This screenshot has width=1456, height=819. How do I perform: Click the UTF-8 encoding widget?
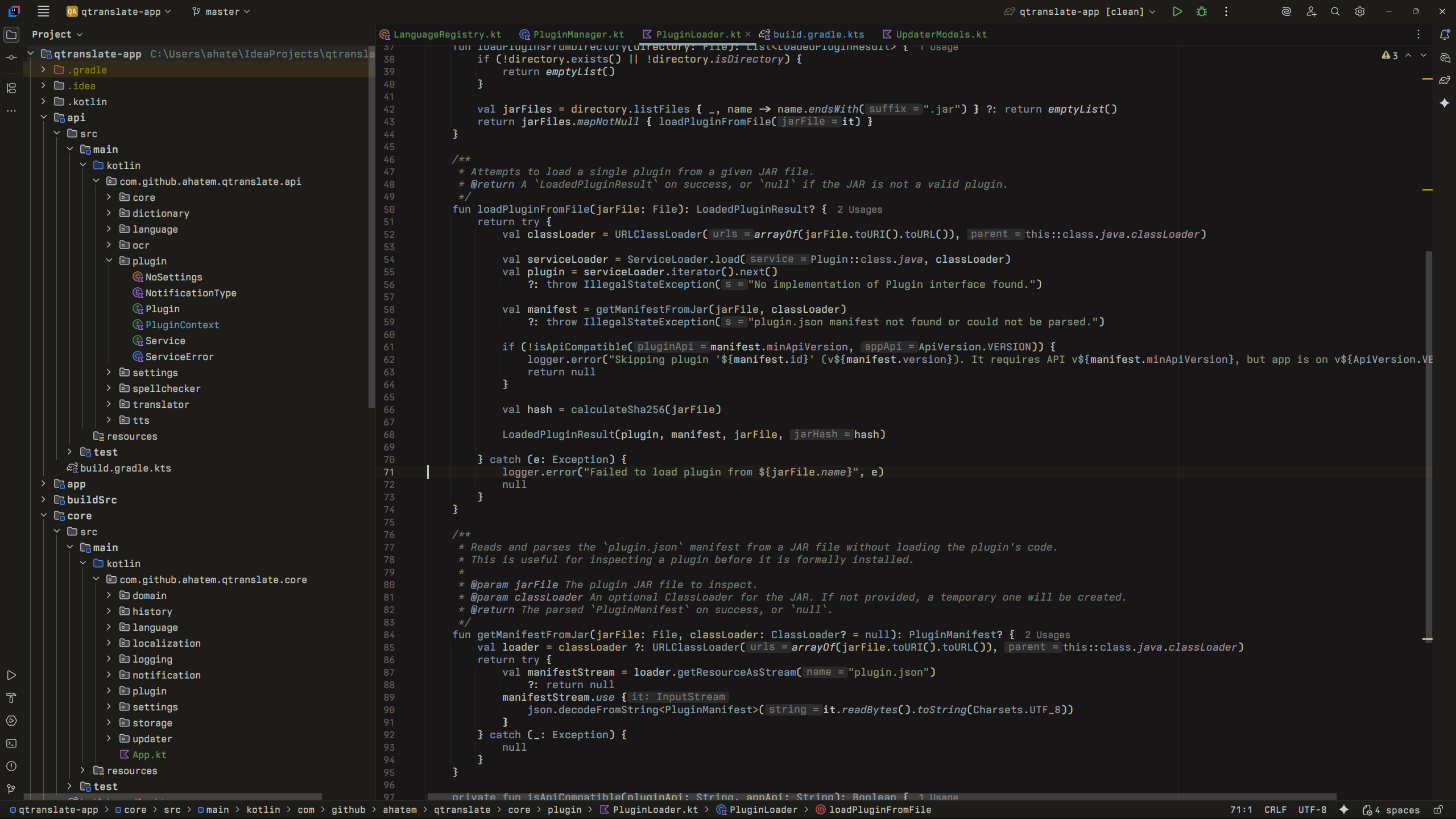click(1312, 809)
